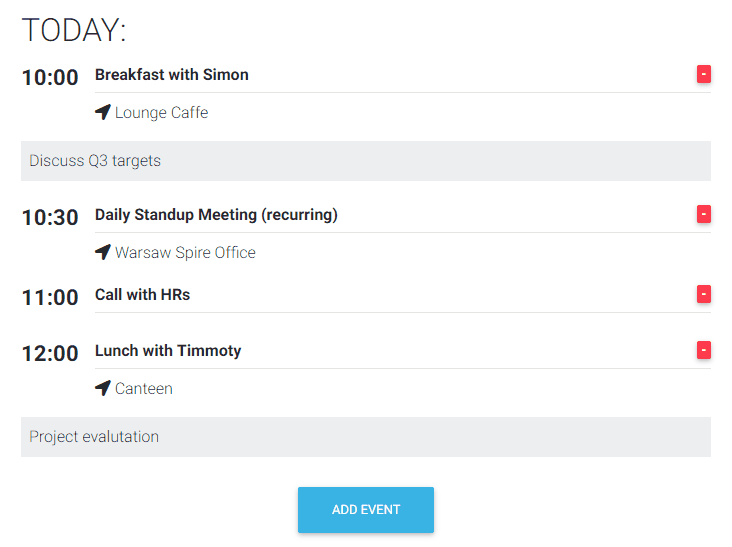Remove the Breakfast with Simon event
Screen dimensions: 732x547
pyautogui.click(x=704, y=74)
